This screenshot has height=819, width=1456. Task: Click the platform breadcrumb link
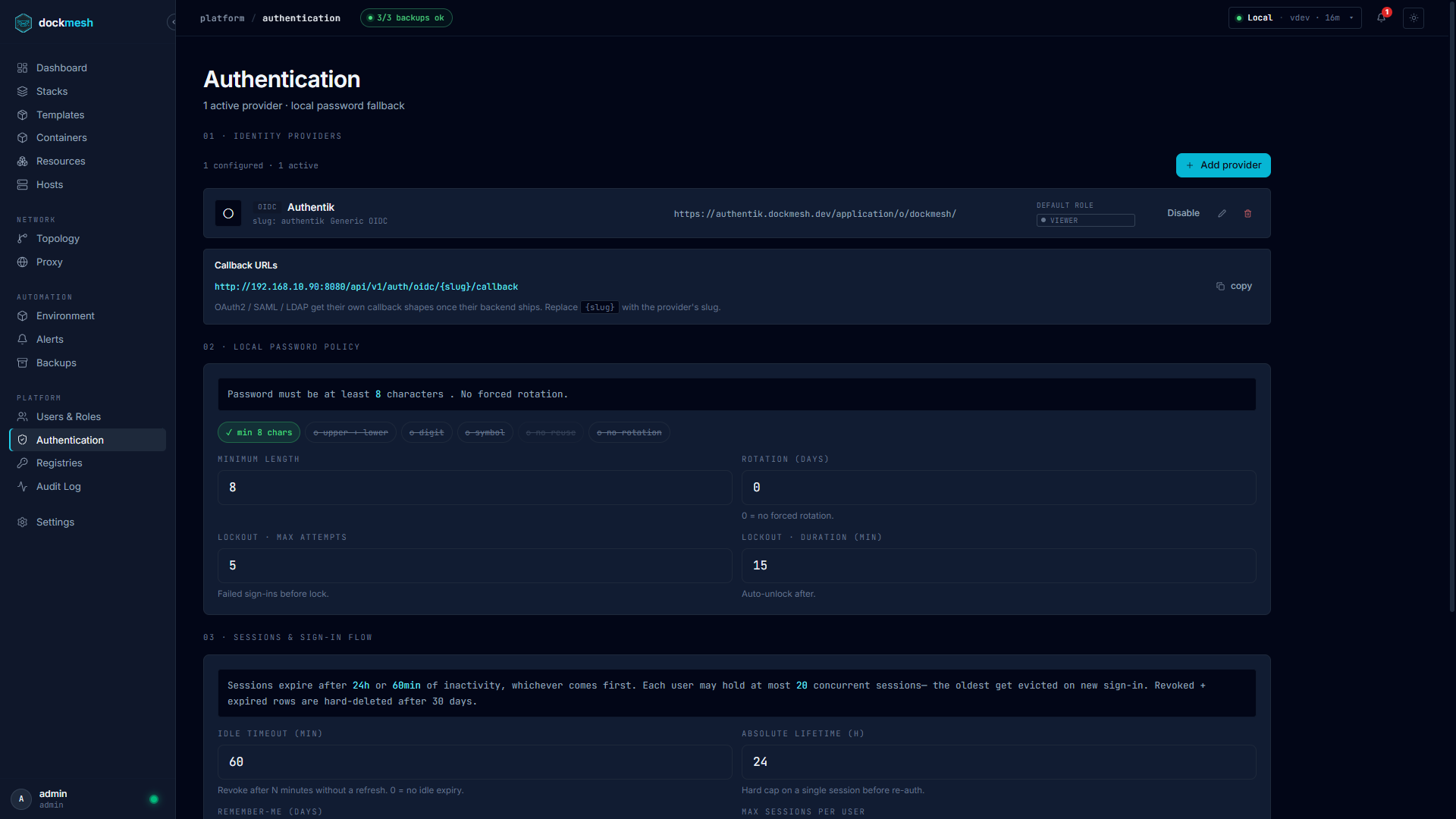222,18
